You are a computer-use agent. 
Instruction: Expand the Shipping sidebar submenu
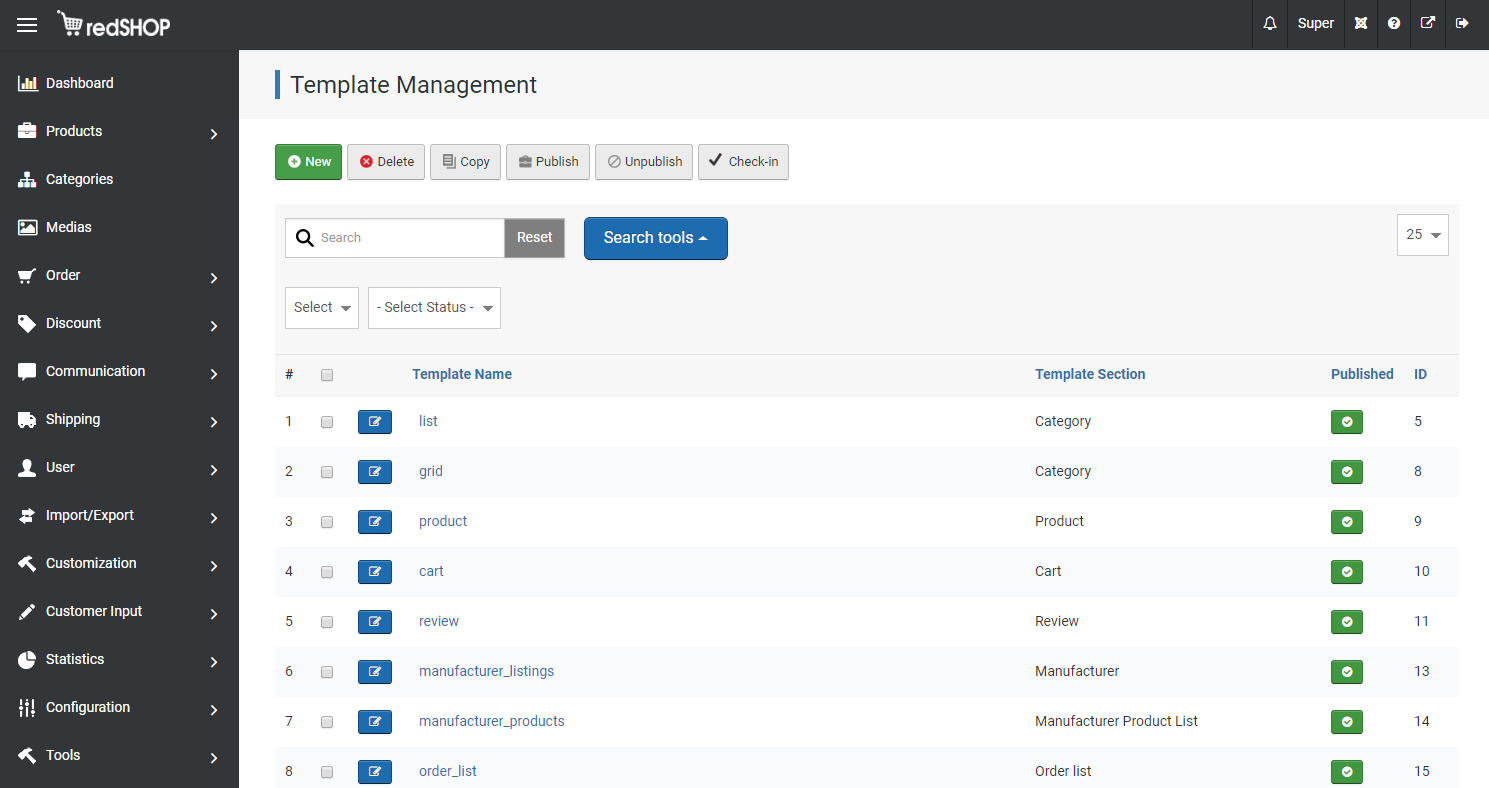click(214, 421)
